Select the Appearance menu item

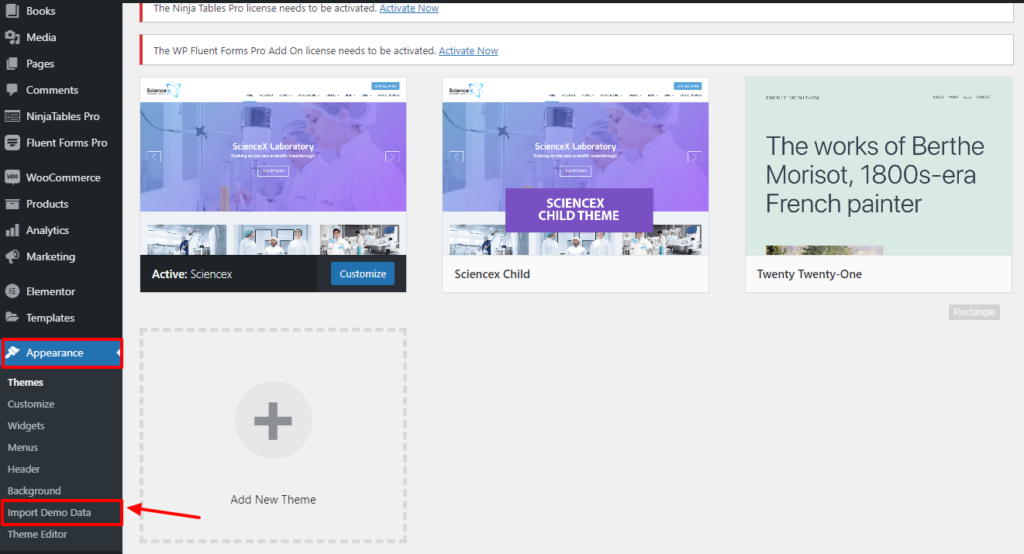61,353
